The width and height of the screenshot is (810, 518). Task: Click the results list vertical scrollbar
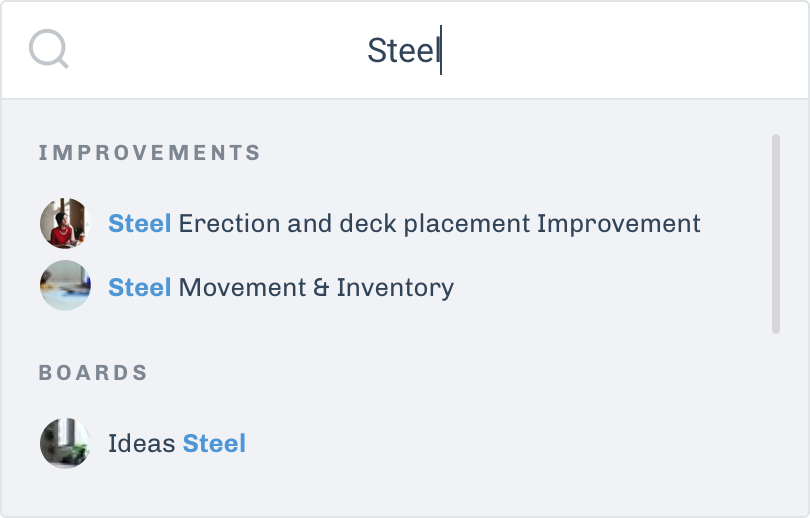pos(776,234)
